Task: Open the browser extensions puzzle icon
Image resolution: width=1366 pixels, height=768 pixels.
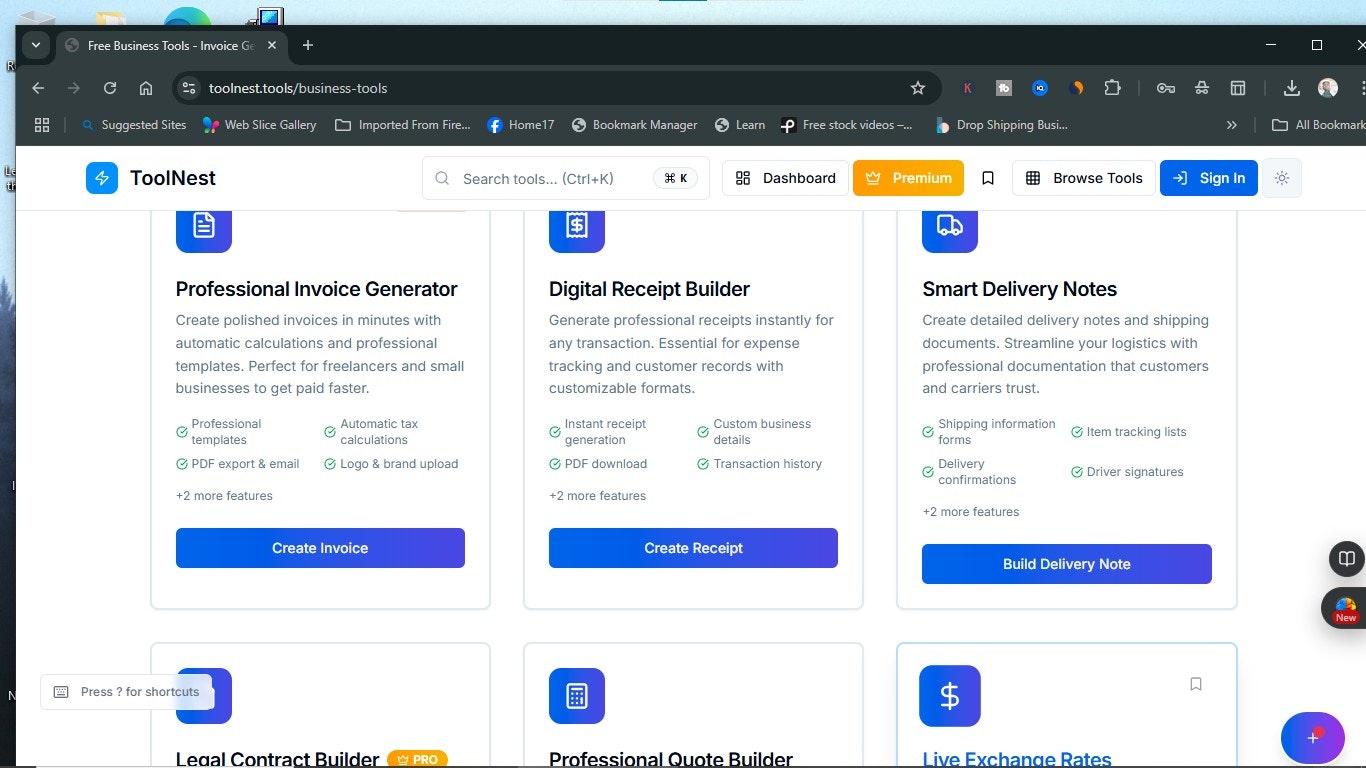Action: [1112, 88]
